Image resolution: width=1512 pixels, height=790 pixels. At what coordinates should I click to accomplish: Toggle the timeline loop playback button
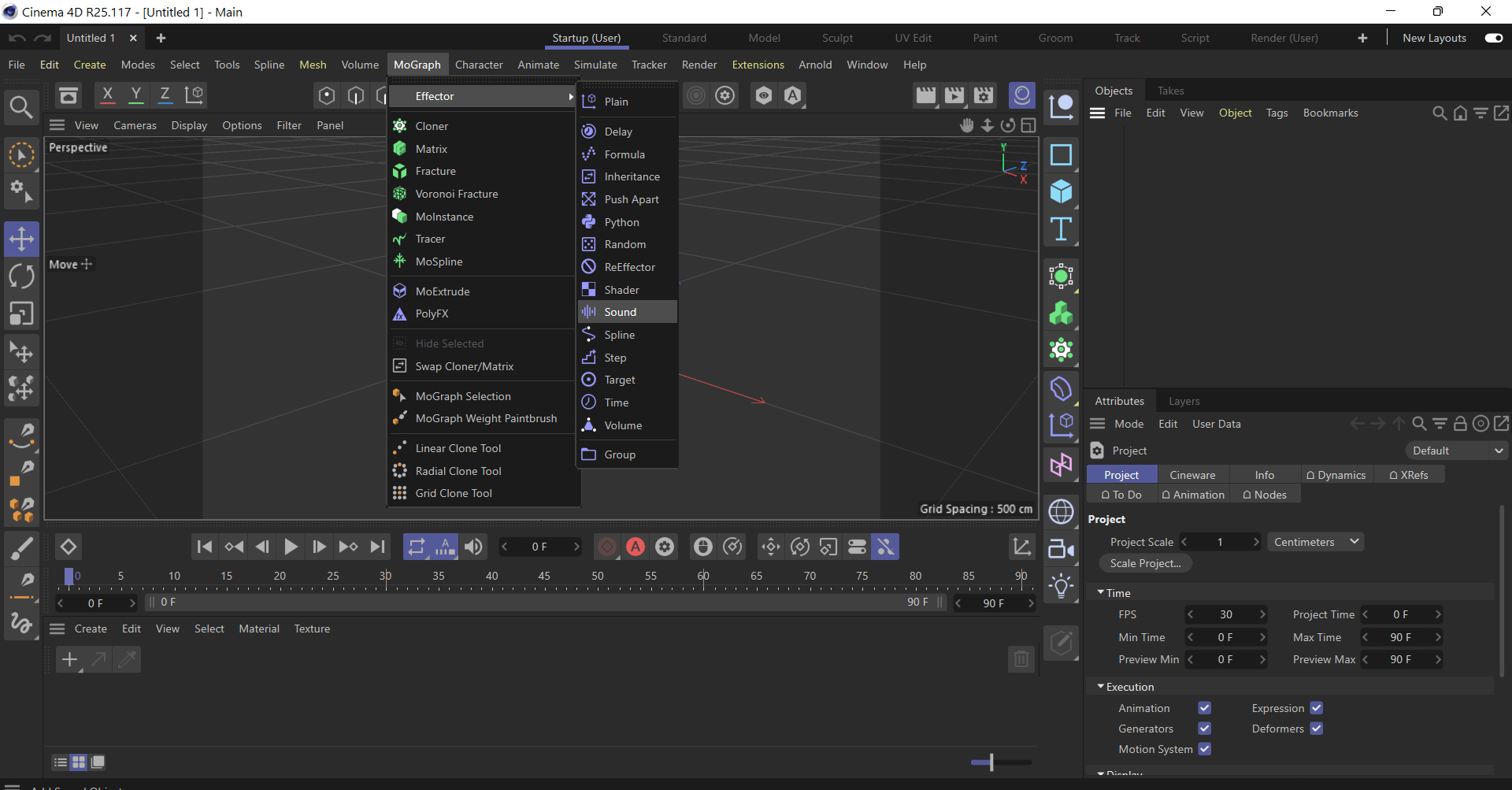tap(417, 547)
